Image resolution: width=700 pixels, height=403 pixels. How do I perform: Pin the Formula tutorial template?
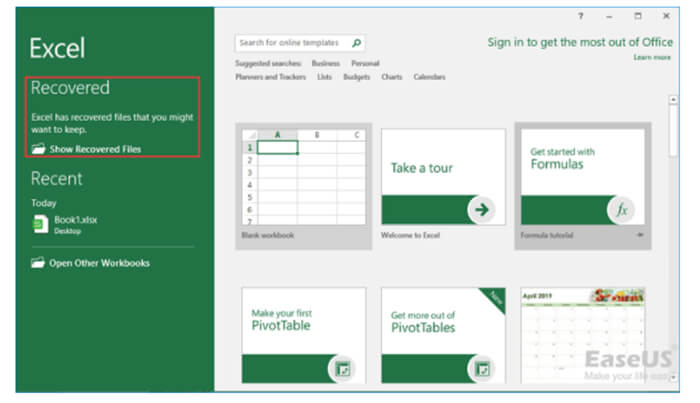click(640, 235)
